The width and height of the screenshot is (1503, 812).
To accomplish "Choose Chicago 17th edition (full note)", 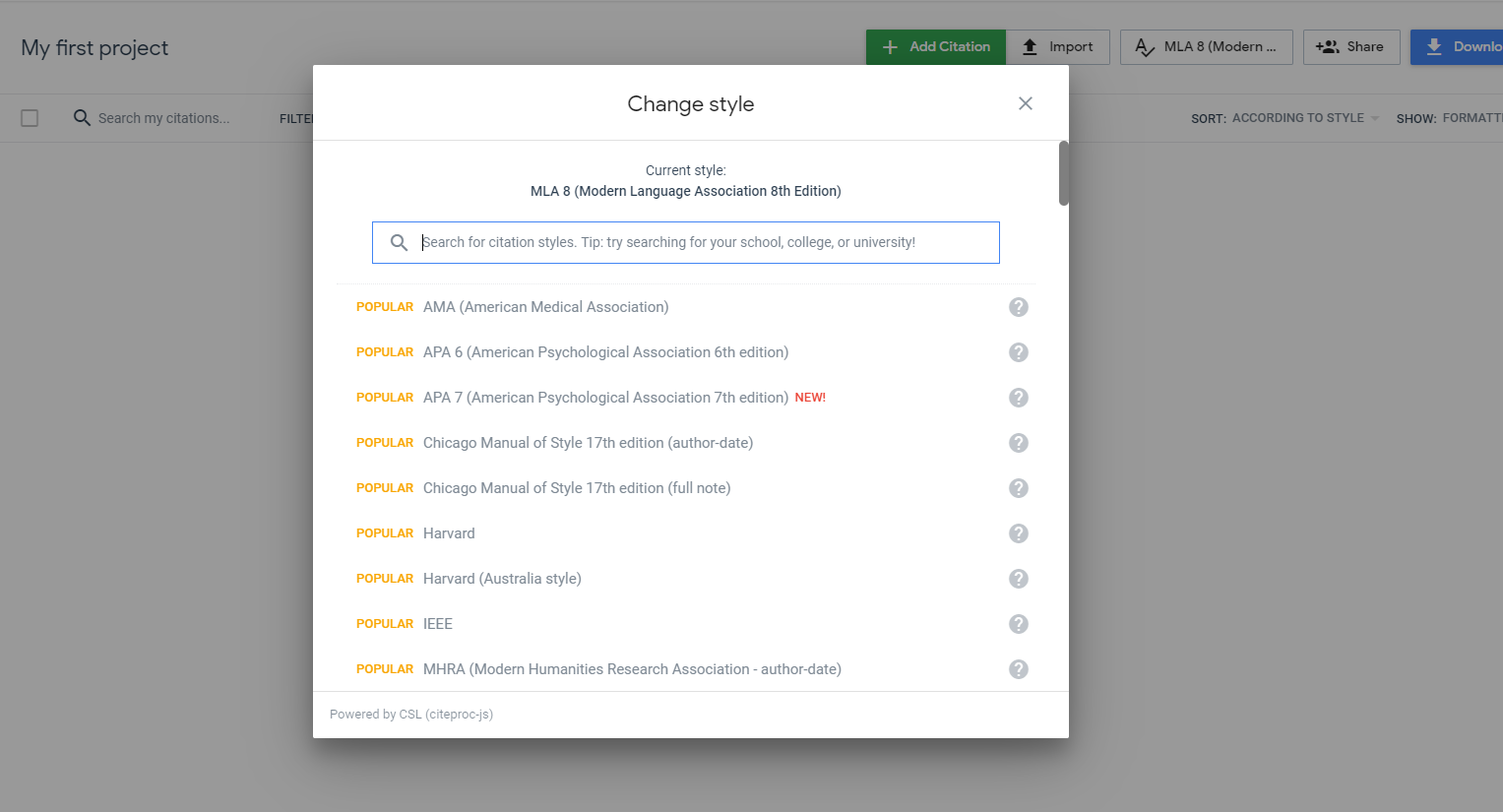I will pyautogui.click(x=577, y=488).
